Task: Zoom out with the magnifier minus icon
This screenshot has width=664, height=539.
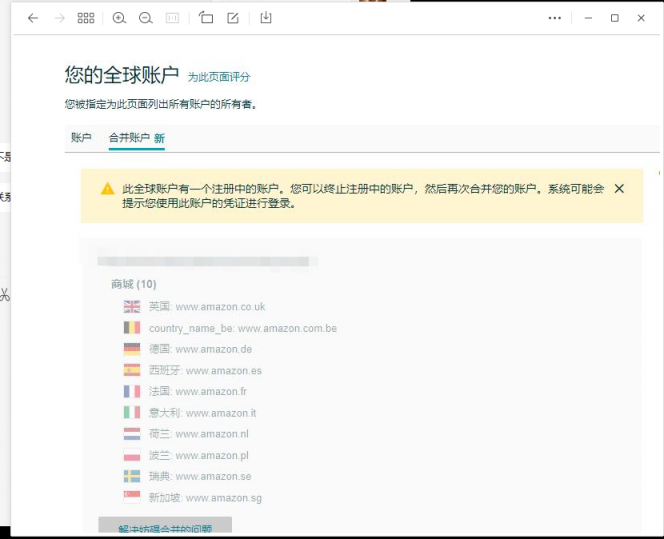Action: [146, 18]
